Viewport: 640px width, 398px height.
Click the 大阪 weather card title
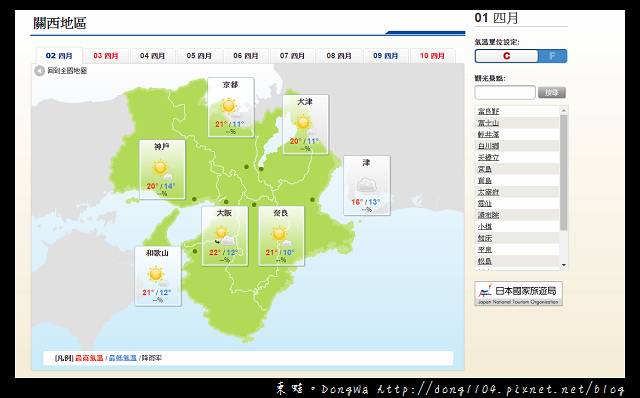(224, 213)
